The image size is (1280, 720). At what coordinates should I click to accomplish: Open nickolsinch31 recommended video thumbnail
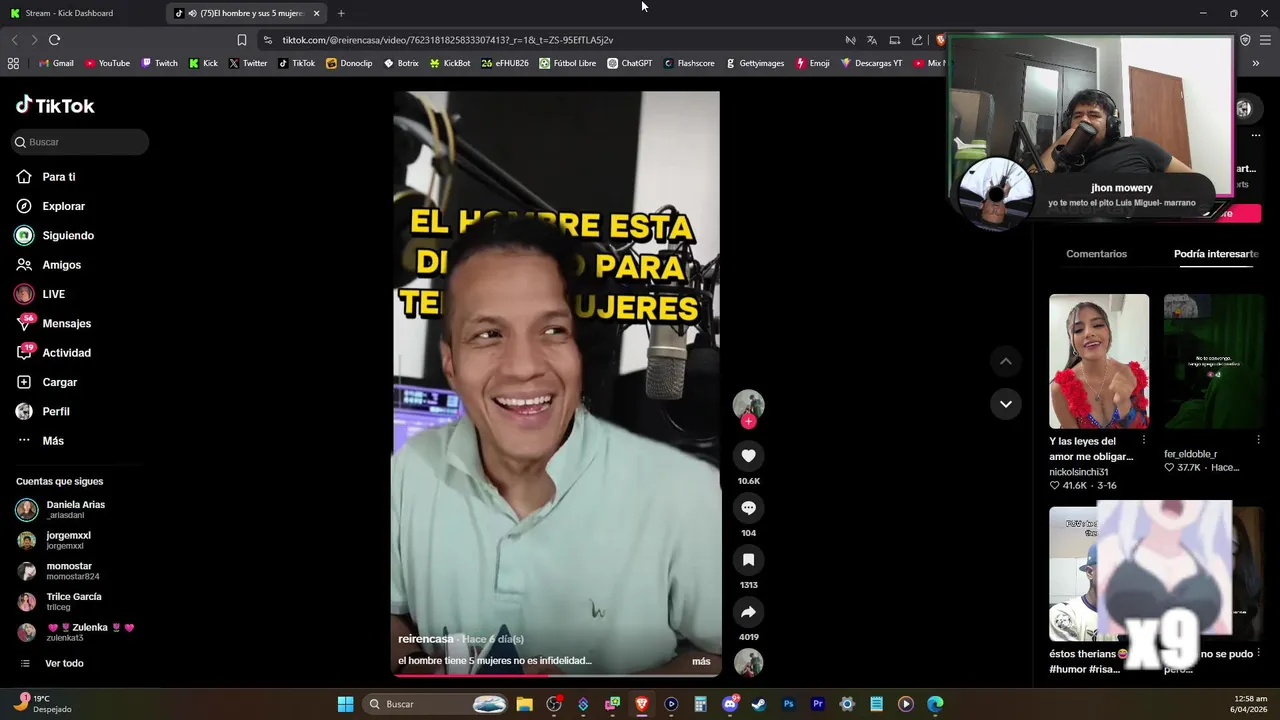click(1099, 361)
